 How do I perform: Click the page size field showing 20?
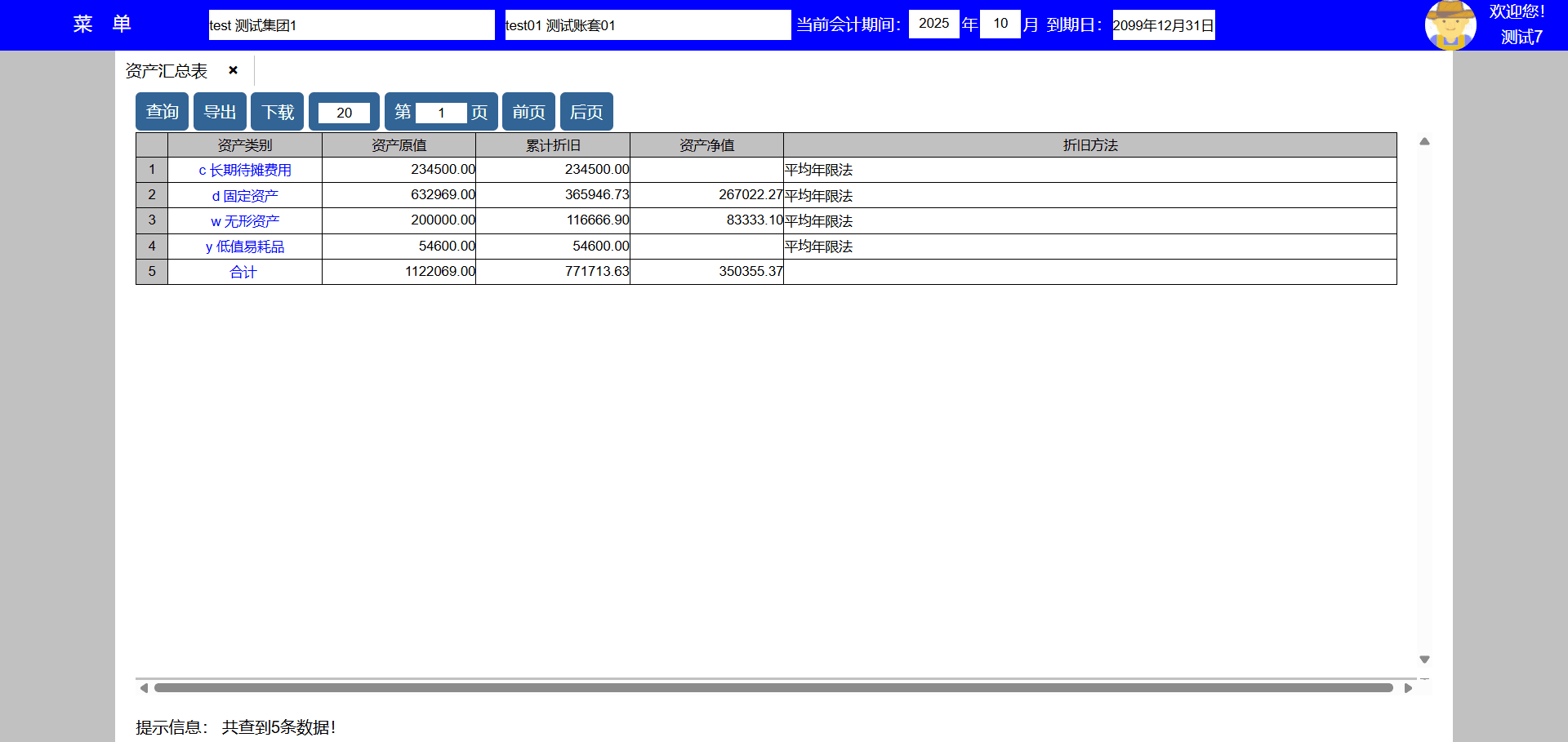click(x=344, y=113)
